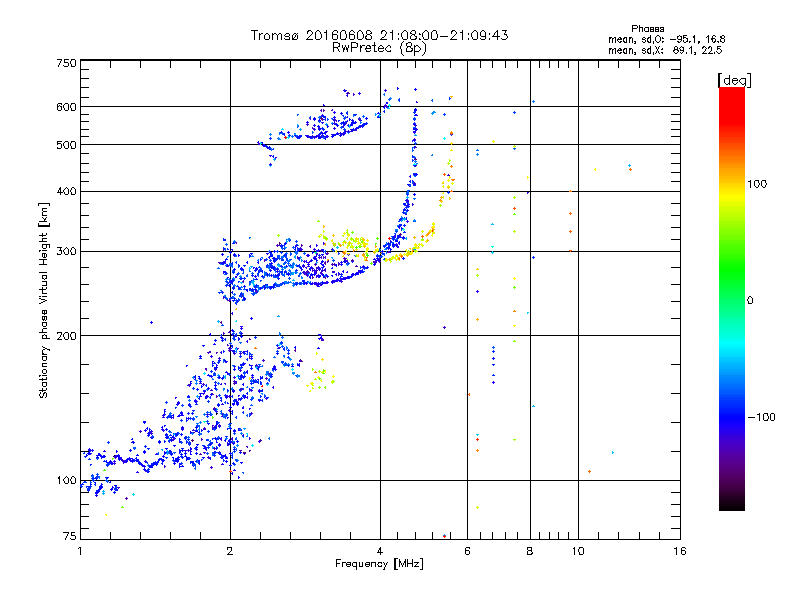Click the 'mean, sd,O: -95.1, 16.8' text
The height and width of the screenshot is (600, 800).
tap(666, 39)
